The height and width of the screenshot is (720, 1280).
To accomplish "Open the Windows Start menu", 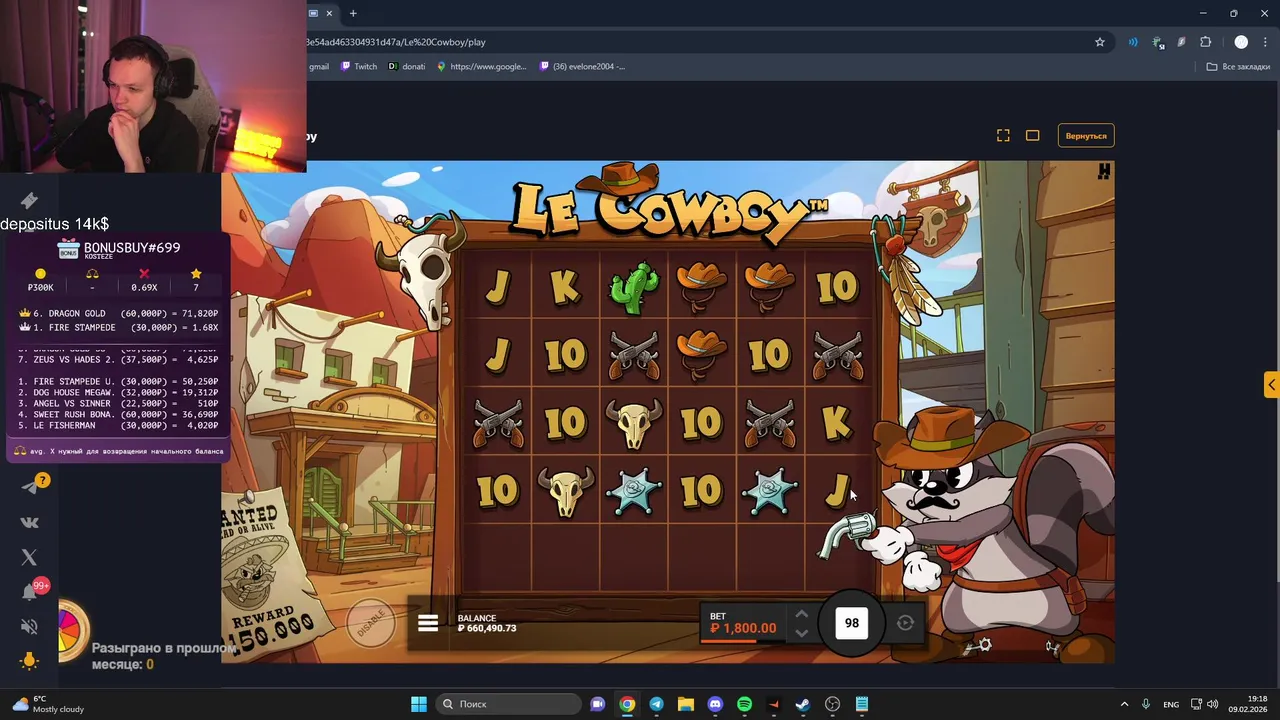I will point(419,704).
